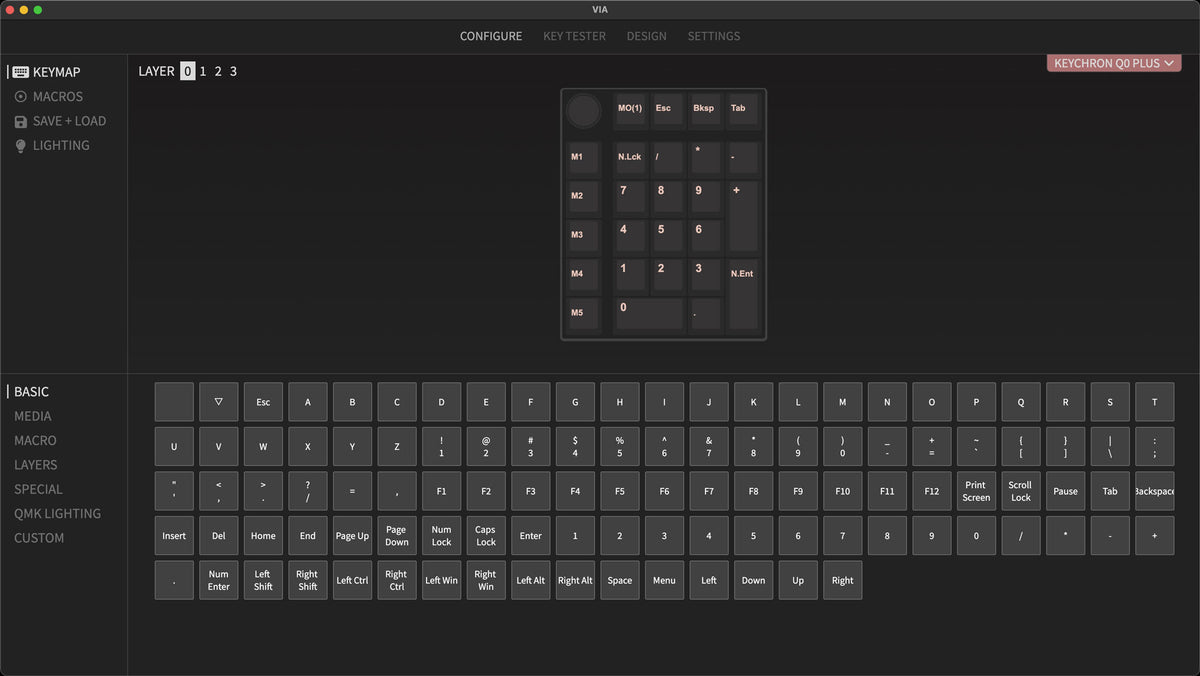Switch to layer 1
Image resolution: width=1200 pixels, height=676 pixels.
click(x=203, y=71)
